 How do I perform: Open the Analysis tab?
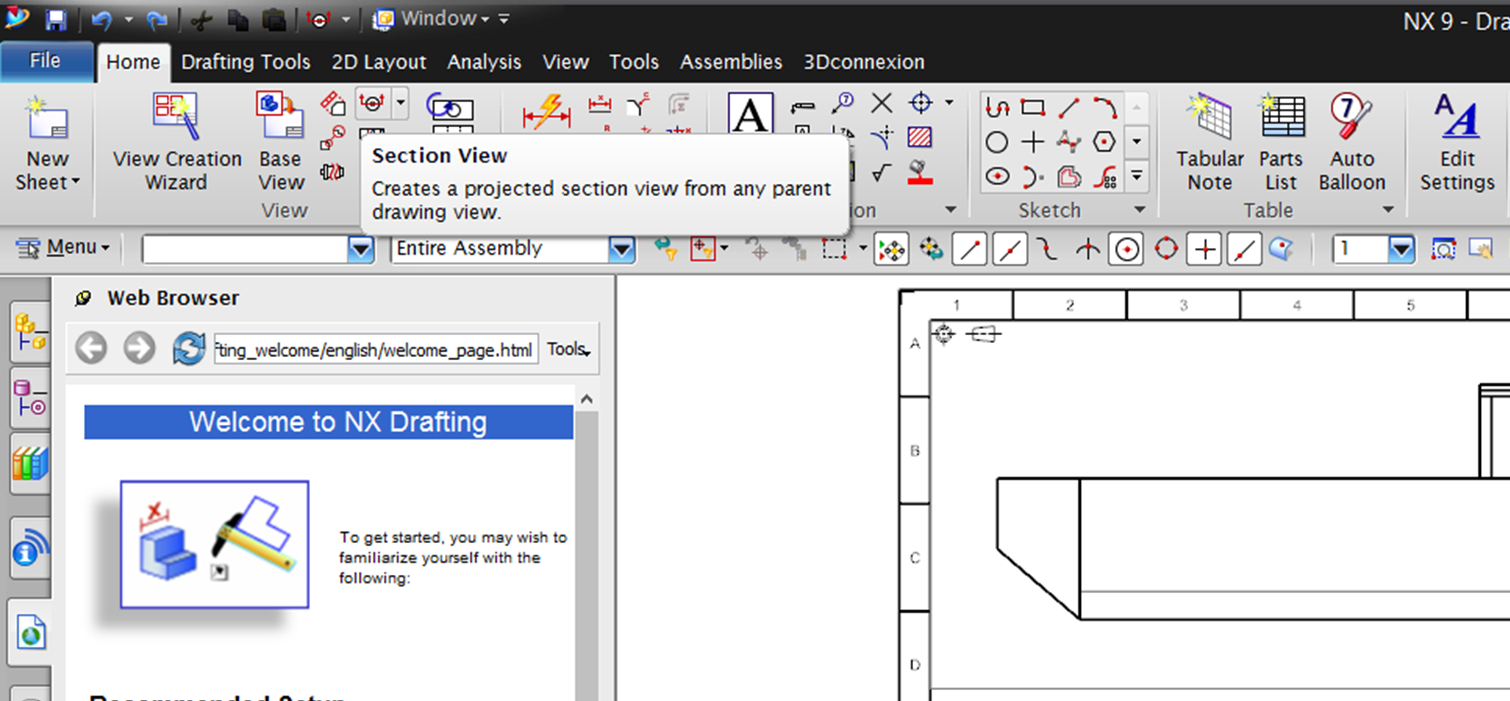pos(484,62)
